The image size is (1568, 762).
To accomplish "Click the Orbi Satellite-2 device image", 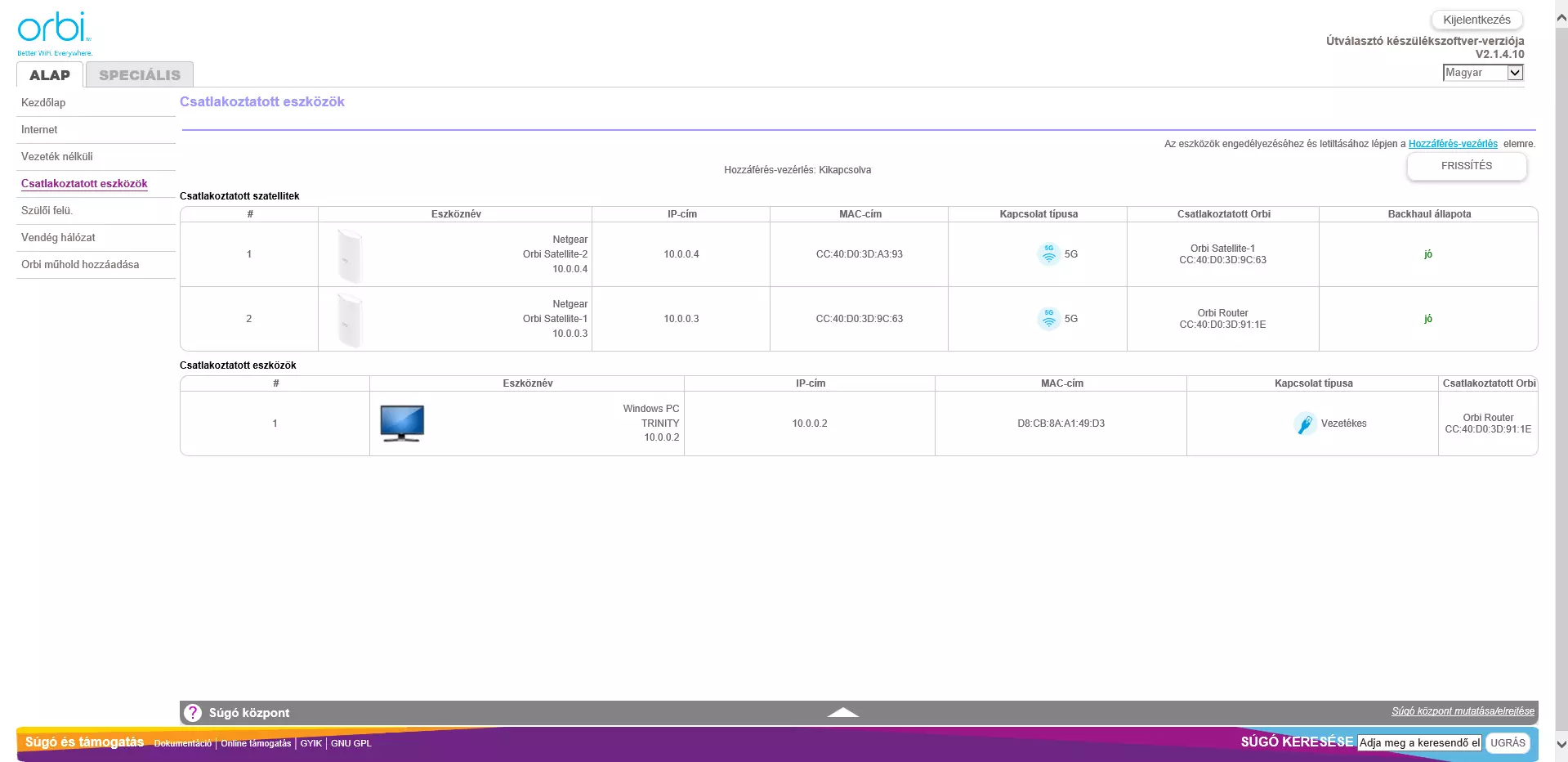I will [x=350, y=256].
